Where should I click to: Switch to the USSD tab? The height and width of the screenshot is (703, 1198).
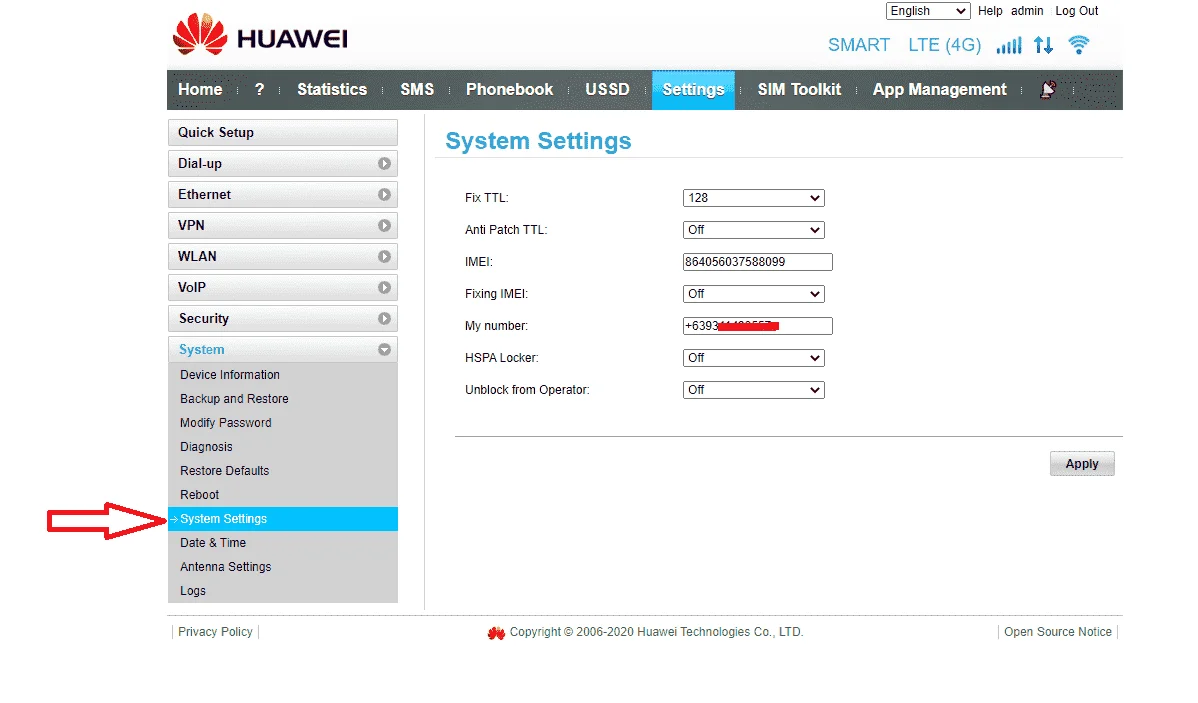coord(607,89)
